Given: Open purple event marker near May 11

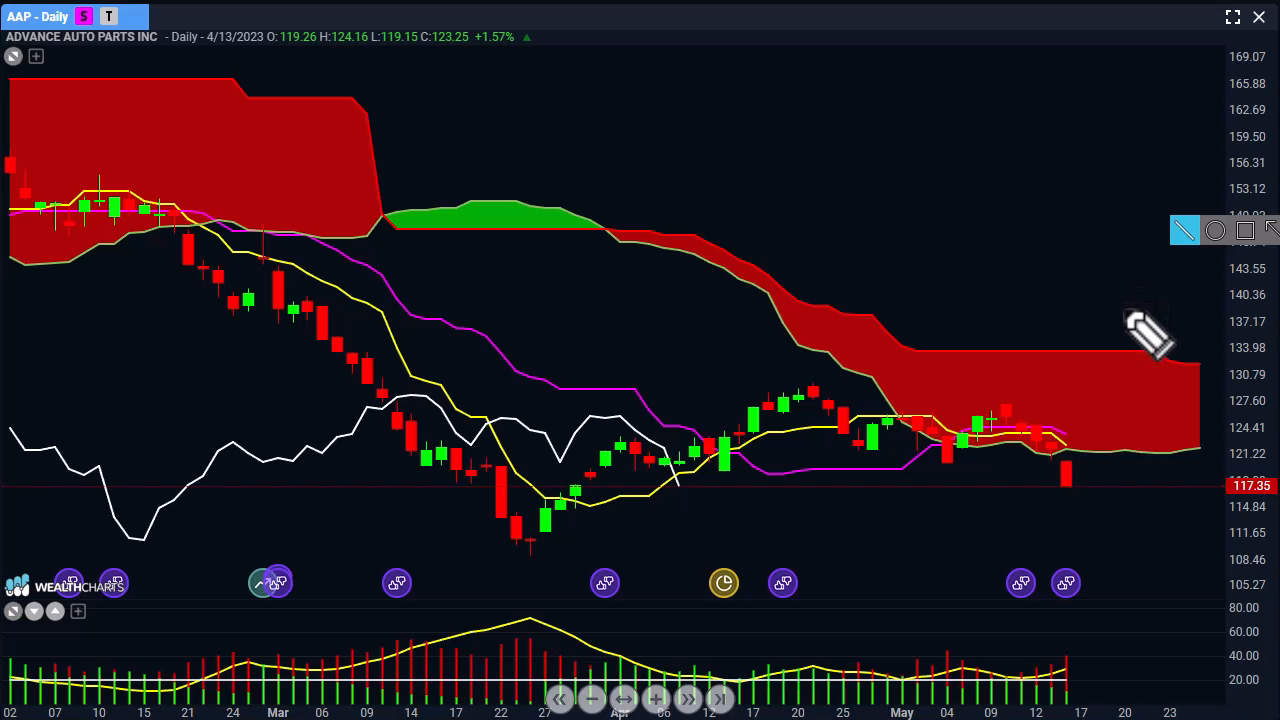Looking at the screenshot, I should point(1021,583).
